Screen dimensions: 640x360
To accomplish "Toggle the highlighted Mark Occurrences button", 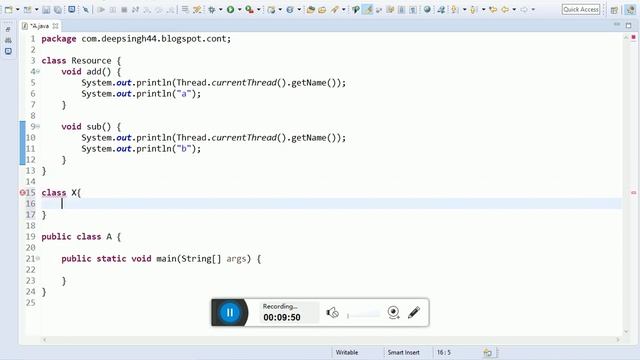I will pyautogui.click(x=368, y=9).
